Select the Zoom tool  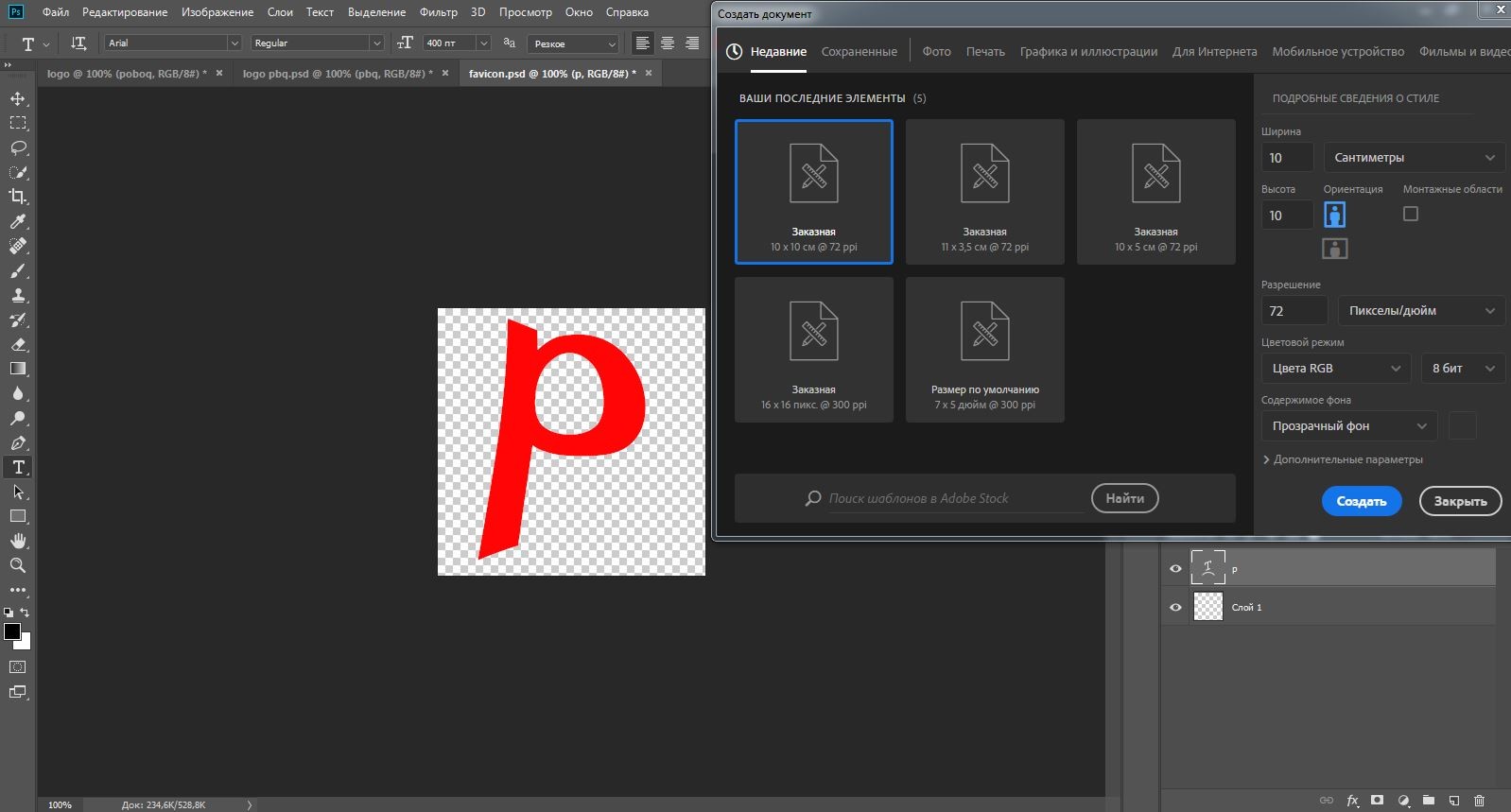point(18,565)
